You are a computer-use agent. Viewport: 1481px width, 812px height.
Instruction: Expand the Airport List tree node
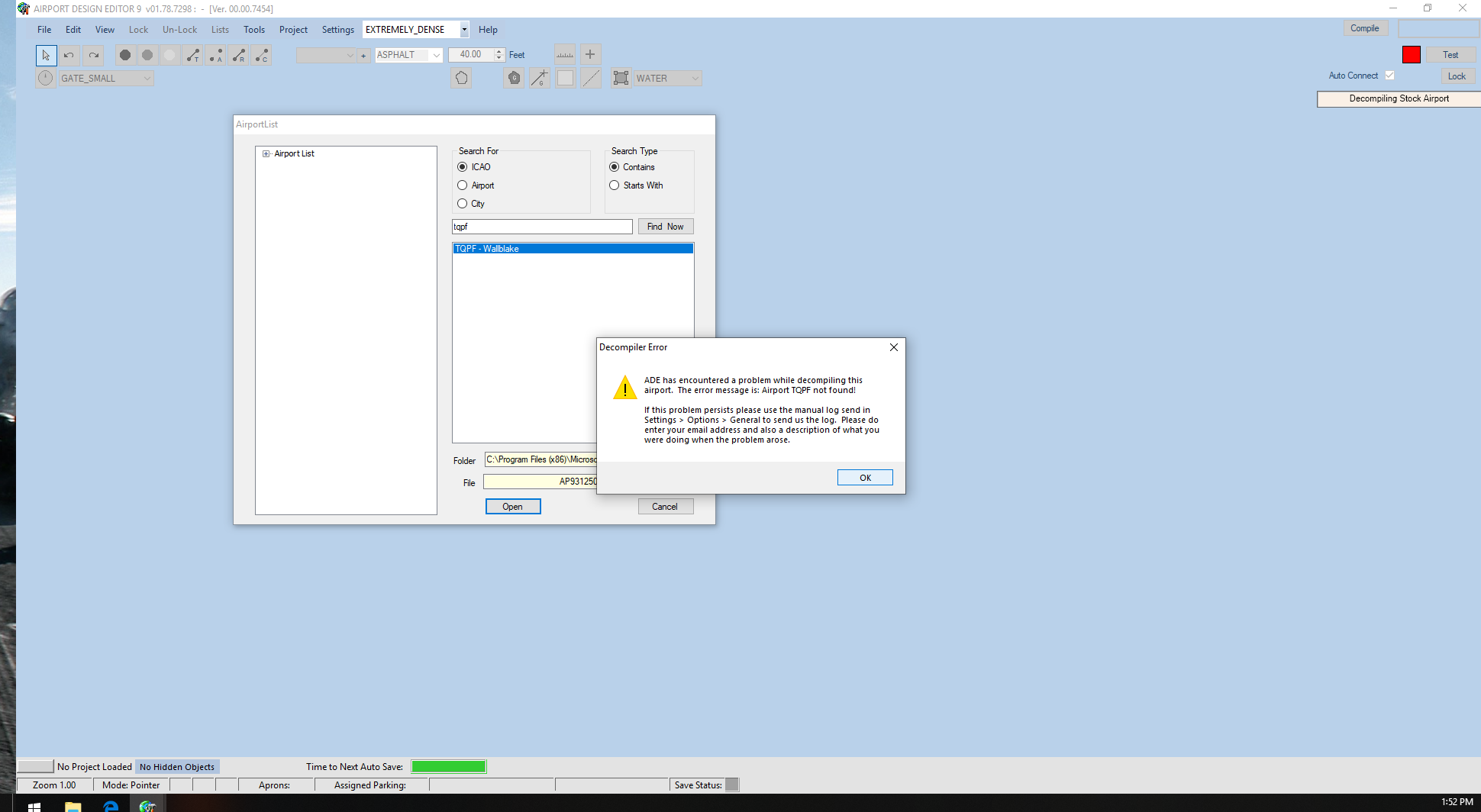point(266,153)
